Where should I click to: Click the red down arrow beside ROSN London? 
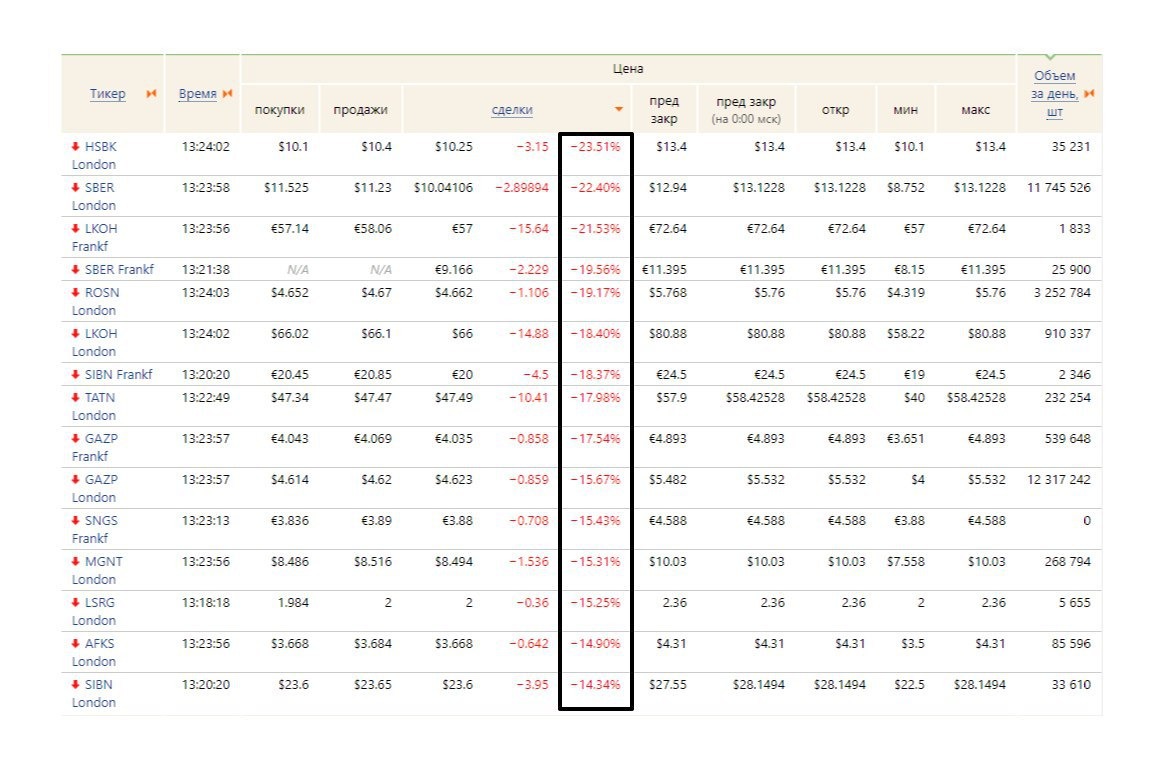coord(76,292)
